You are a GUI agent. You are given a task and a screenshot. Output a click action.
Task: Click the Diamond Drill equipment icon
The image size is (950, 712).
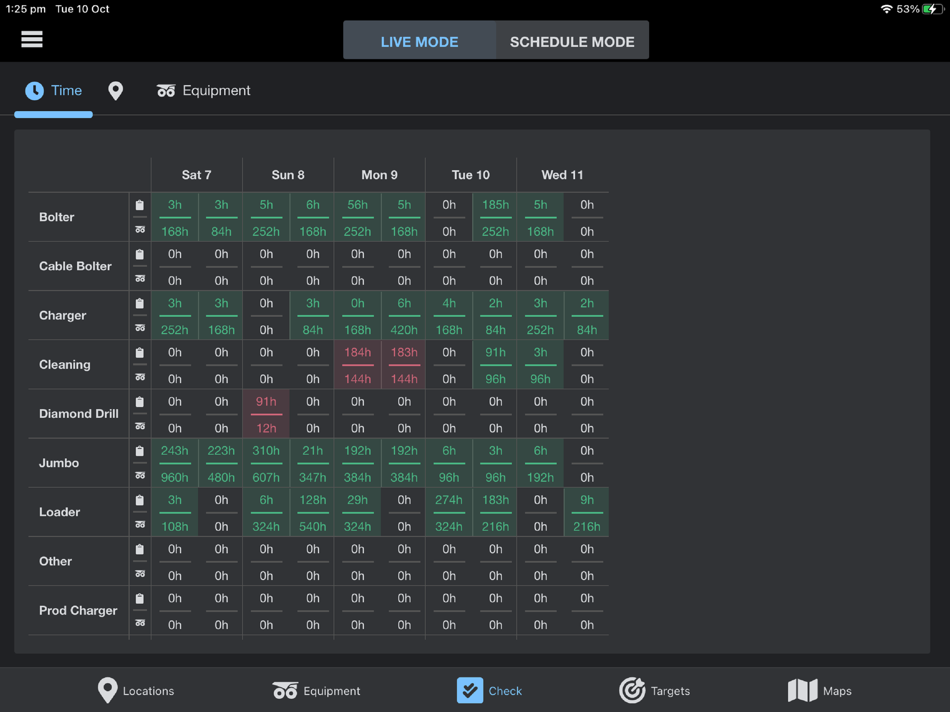click(x=140, y=426)
